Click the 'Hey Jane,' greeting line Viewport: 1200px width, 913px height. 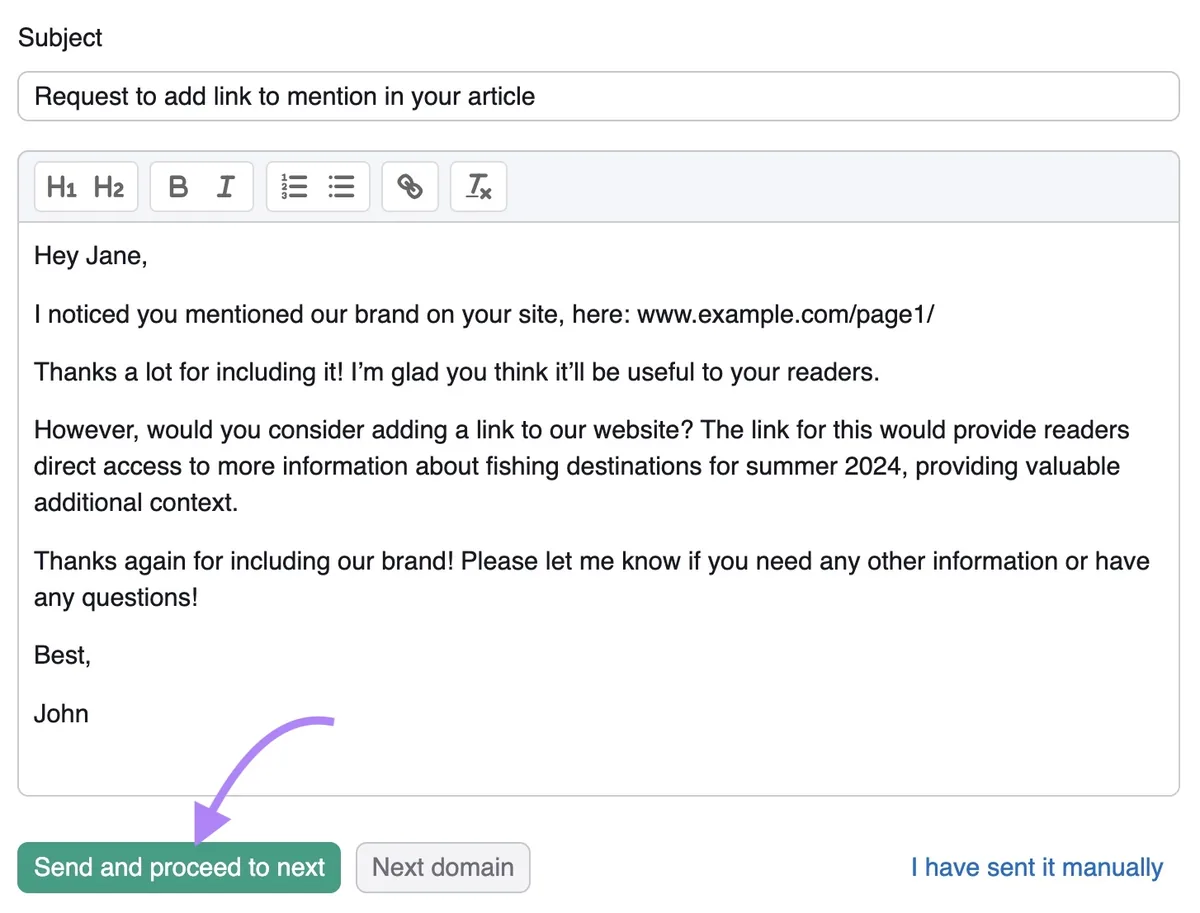pyautogui.click(x=91, y=256)
